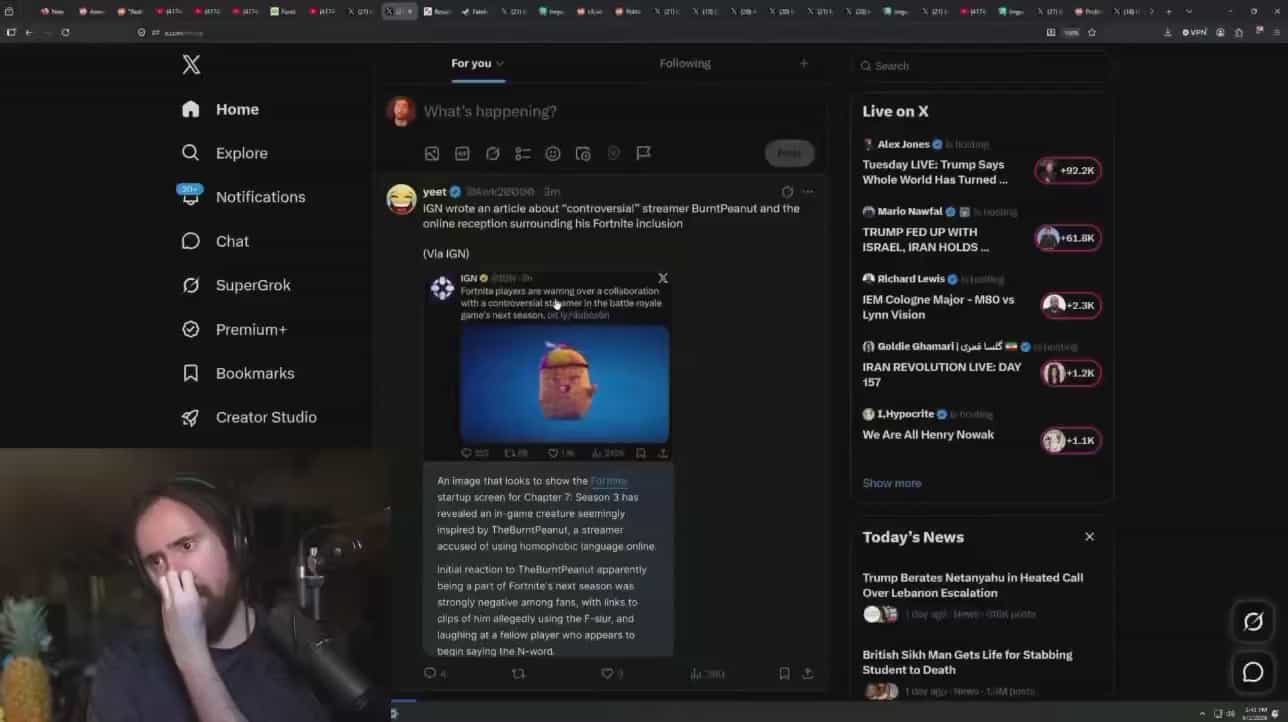Click the browser back arrow
Screen dimensions: 1288x722
[28, 32]
